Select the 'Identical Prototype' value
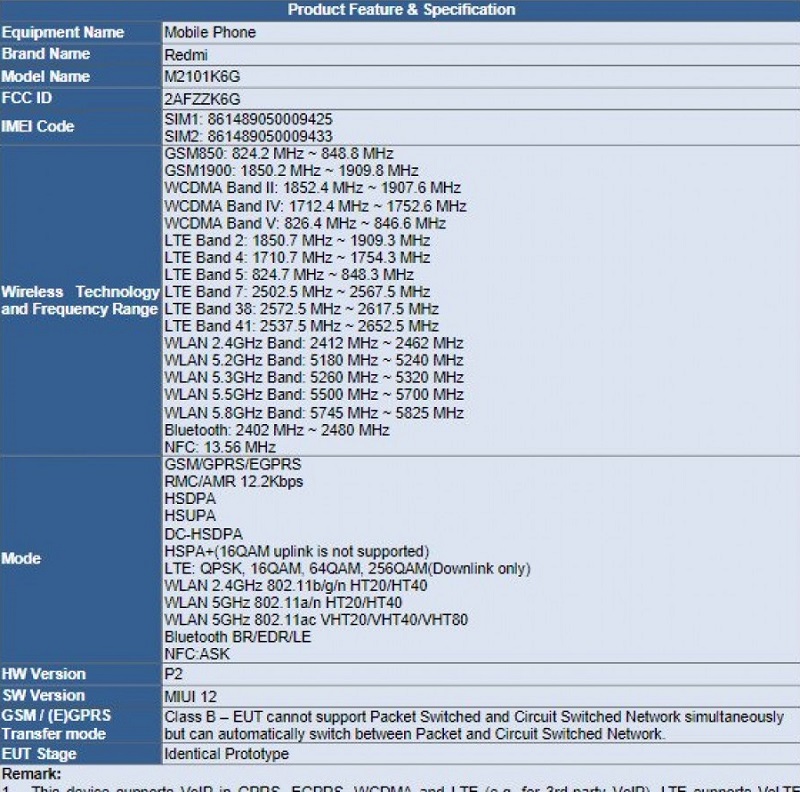Screen dimensions: 800x792 pyautogui.click(x=226, y=754)
